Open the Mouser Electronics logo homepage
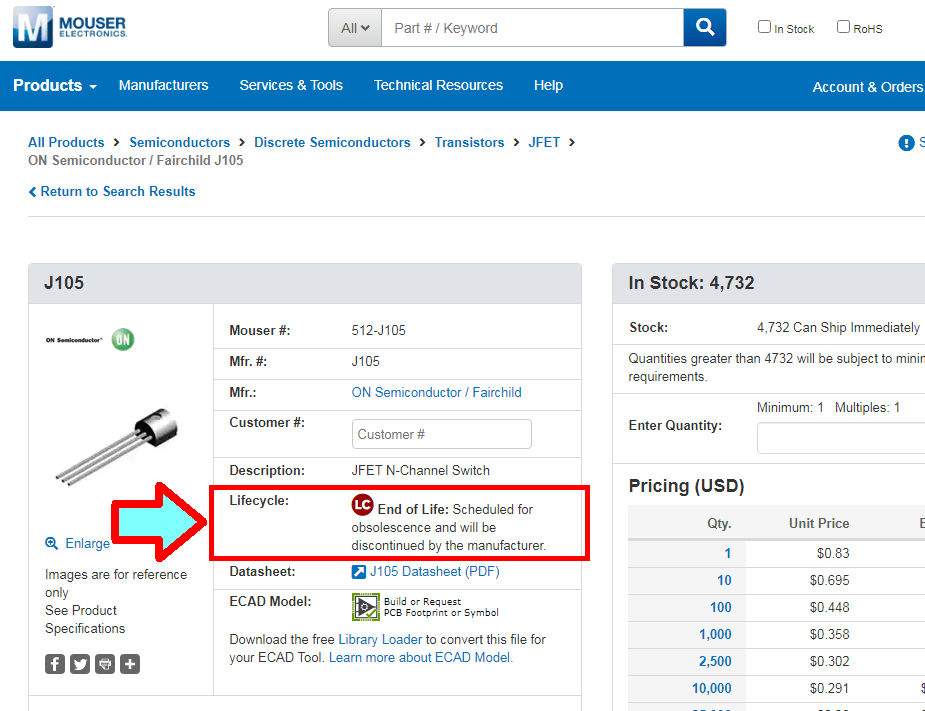Image resolution: width=925 pixels, height=711 pixels. (x=70, y=27)
